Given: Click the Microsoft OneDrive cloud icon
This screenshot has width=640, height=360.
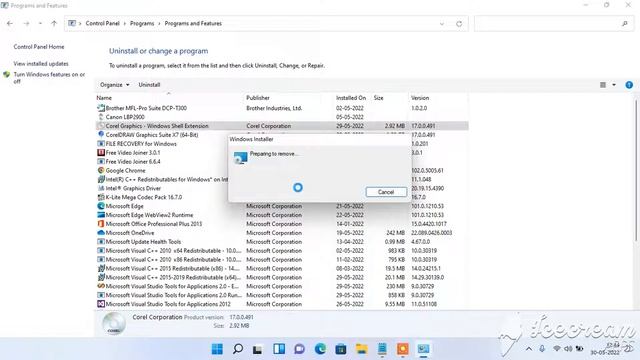Looking at the screenshot, I should point(101,233).
